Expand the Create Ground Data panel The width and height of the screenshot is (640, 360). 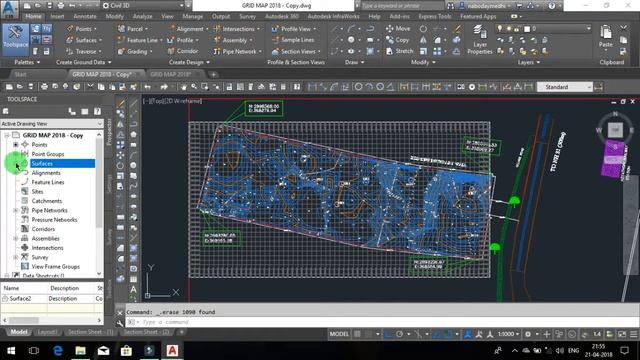83,62
